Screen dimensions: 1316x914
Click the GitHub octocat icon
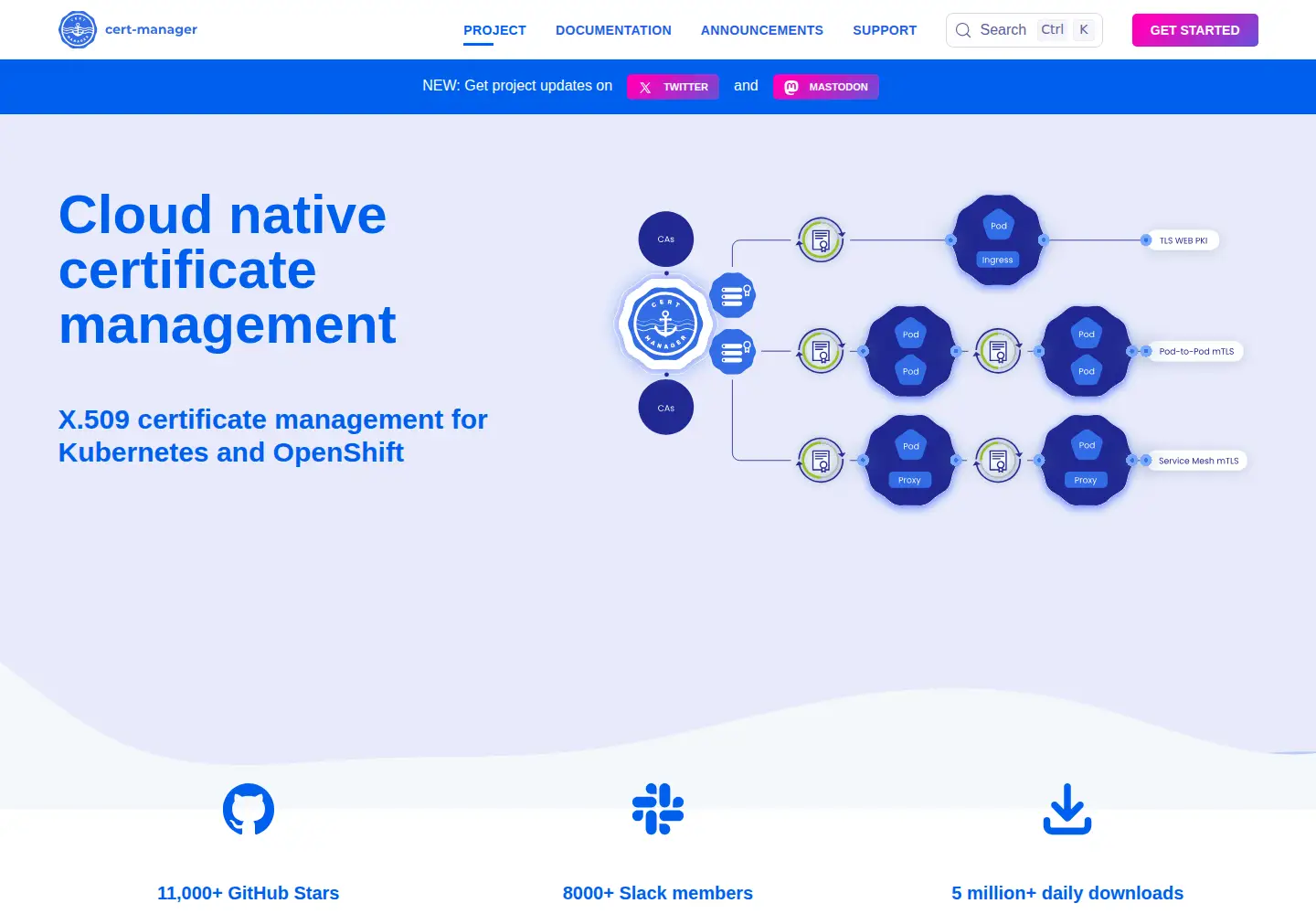[x=249, y=809]
